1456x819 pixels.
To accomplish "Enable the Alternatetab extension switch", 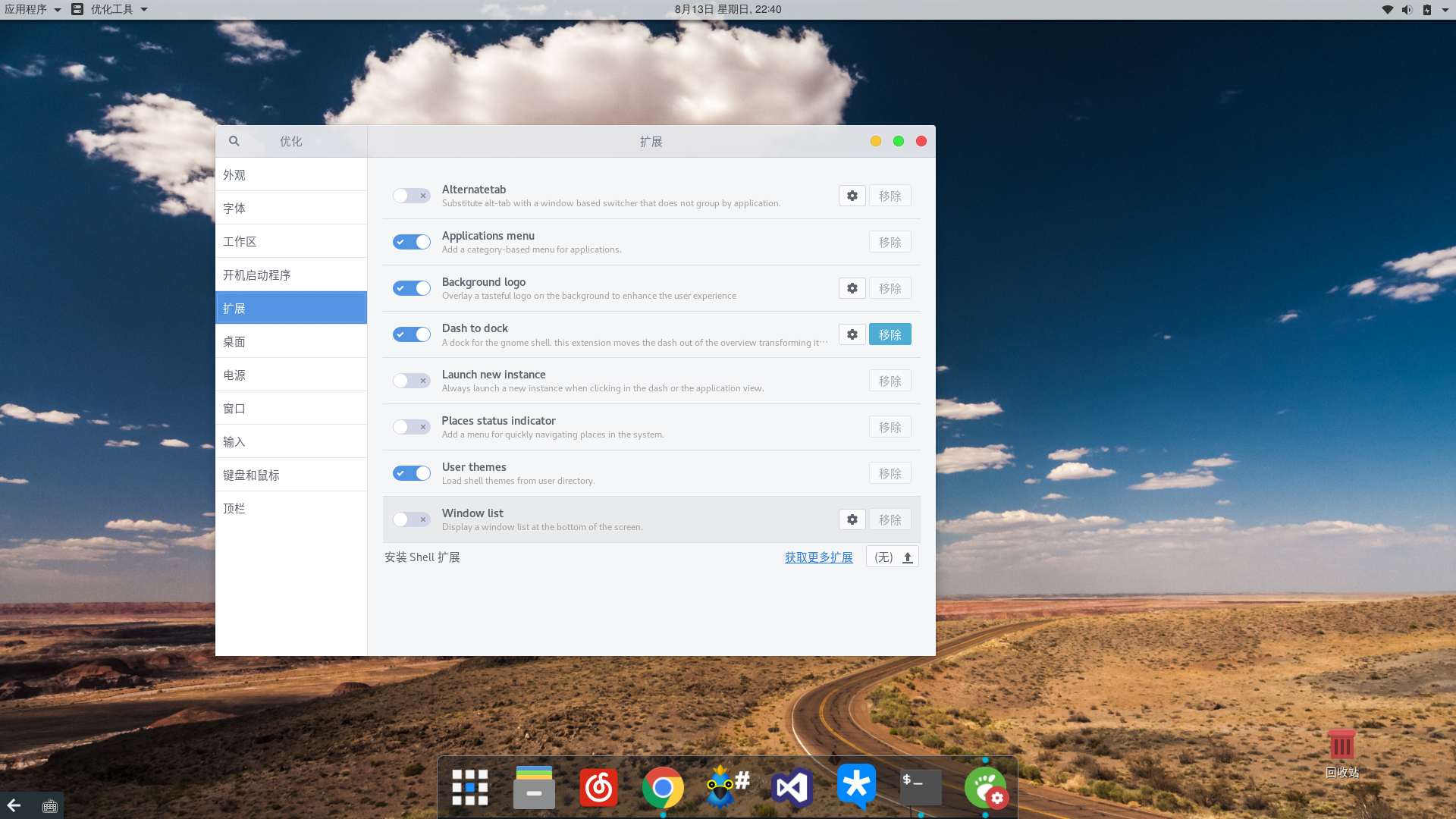I will (x=412, y=196).
